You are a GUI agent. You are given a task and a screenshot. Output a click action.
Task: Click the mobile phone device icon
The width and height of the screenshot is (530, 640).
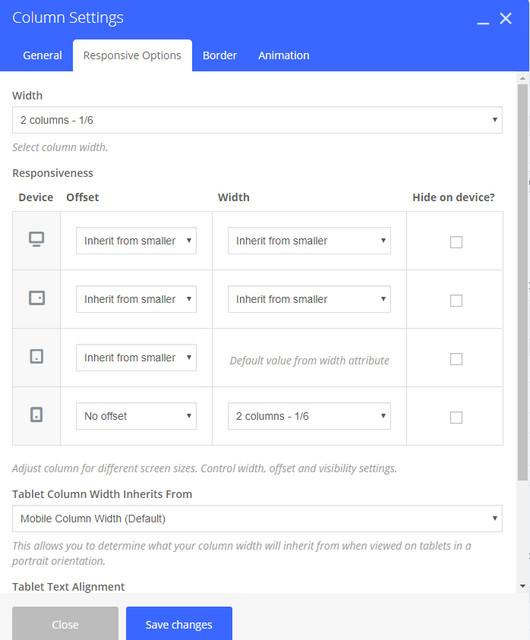36,415
